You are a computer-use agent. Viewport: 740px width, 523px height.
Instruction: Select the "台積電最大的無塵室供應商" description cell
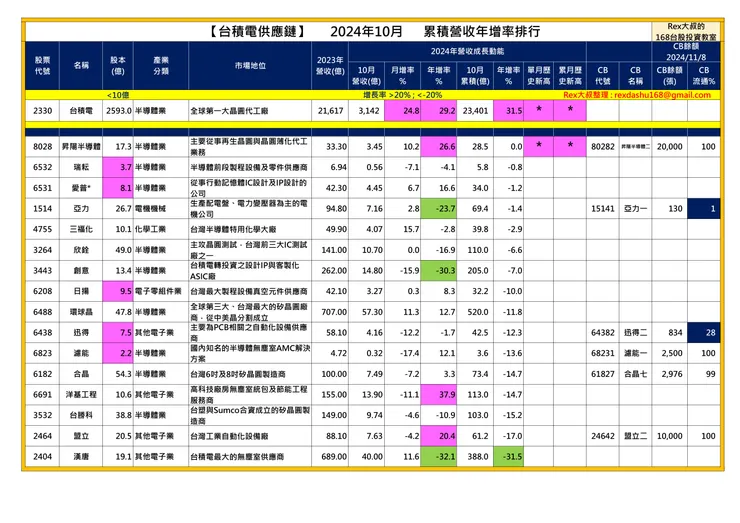tap(250, 457)
